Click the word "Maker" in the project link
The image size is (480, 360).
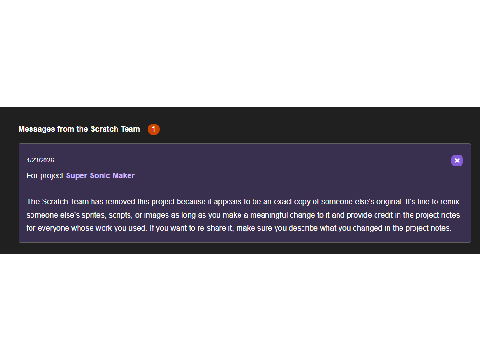[x=123, y=175]
